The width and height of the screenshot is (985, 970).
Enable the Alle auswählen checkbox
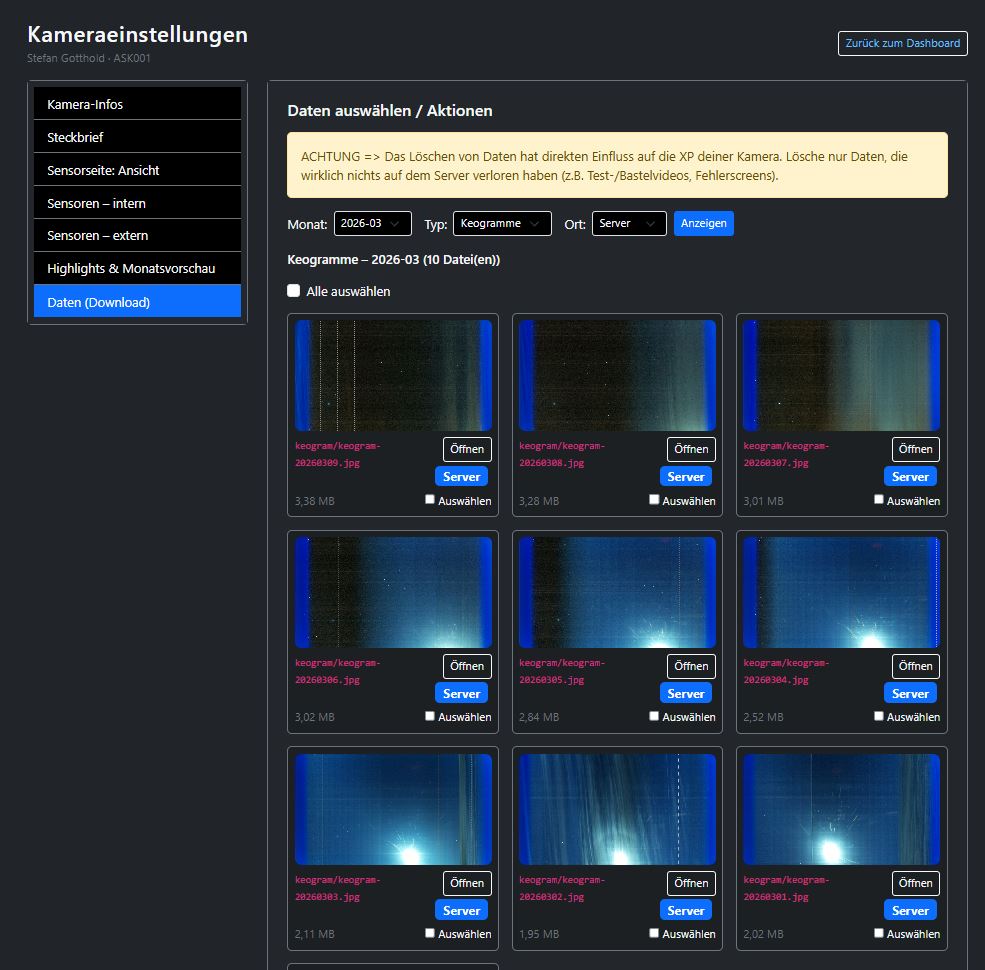point(293,291)
